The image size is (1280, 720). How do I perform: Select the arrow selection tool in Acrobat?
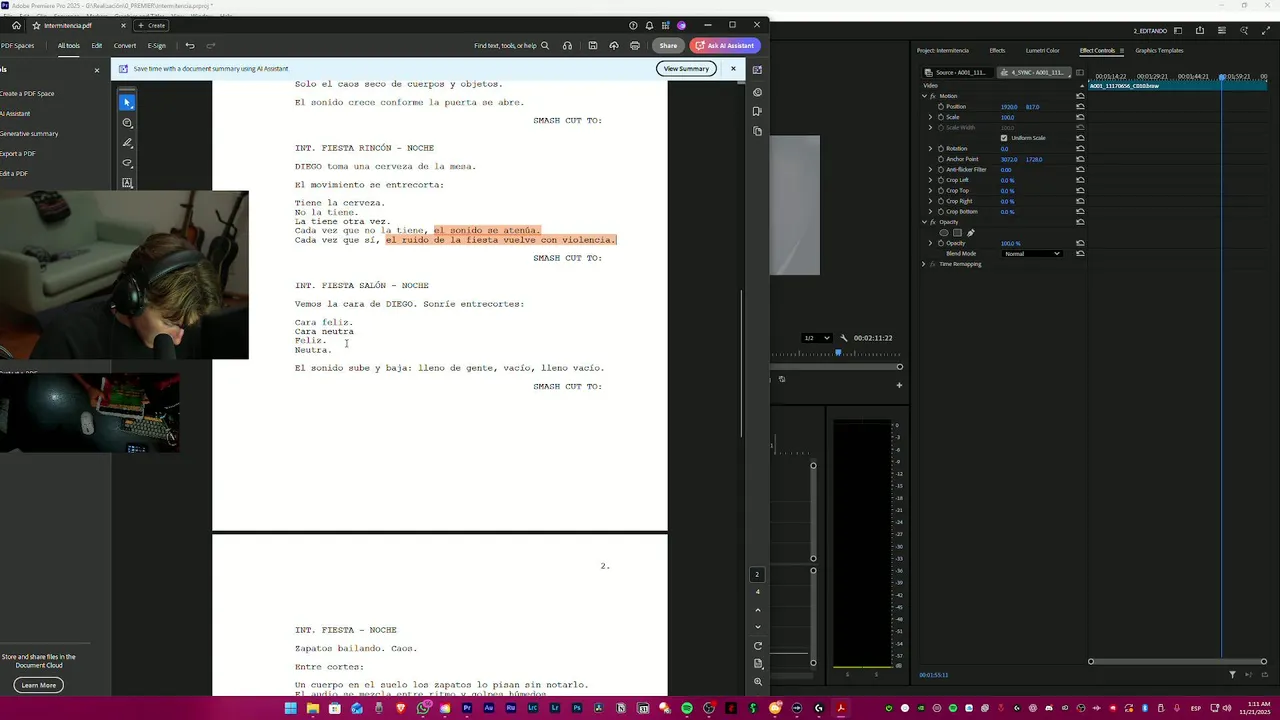127,103
